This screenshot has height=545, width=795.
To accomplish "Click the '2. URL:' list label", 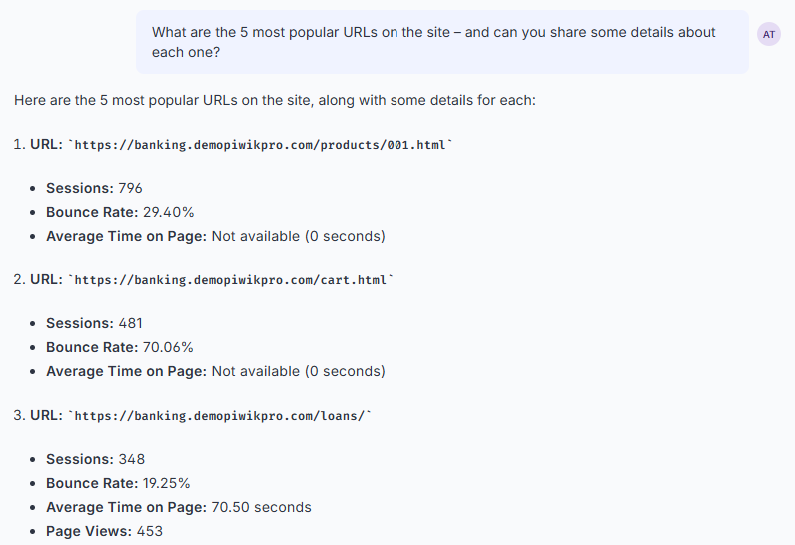I will (x=39, y=279).
